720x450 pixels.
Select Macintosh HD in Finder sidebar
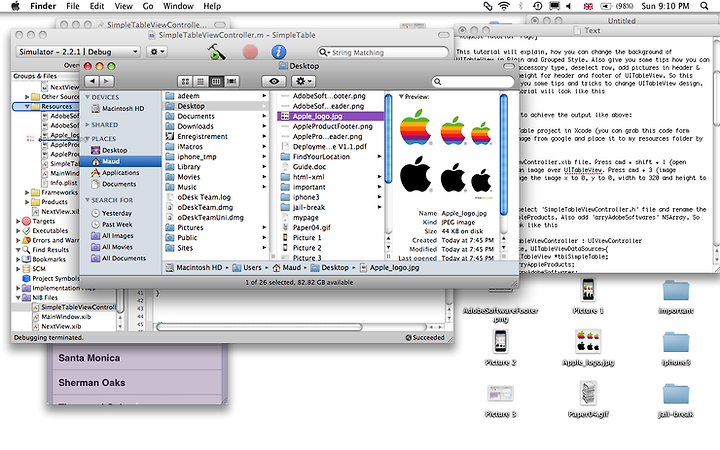pyautogui.click(x=118, y=108)
